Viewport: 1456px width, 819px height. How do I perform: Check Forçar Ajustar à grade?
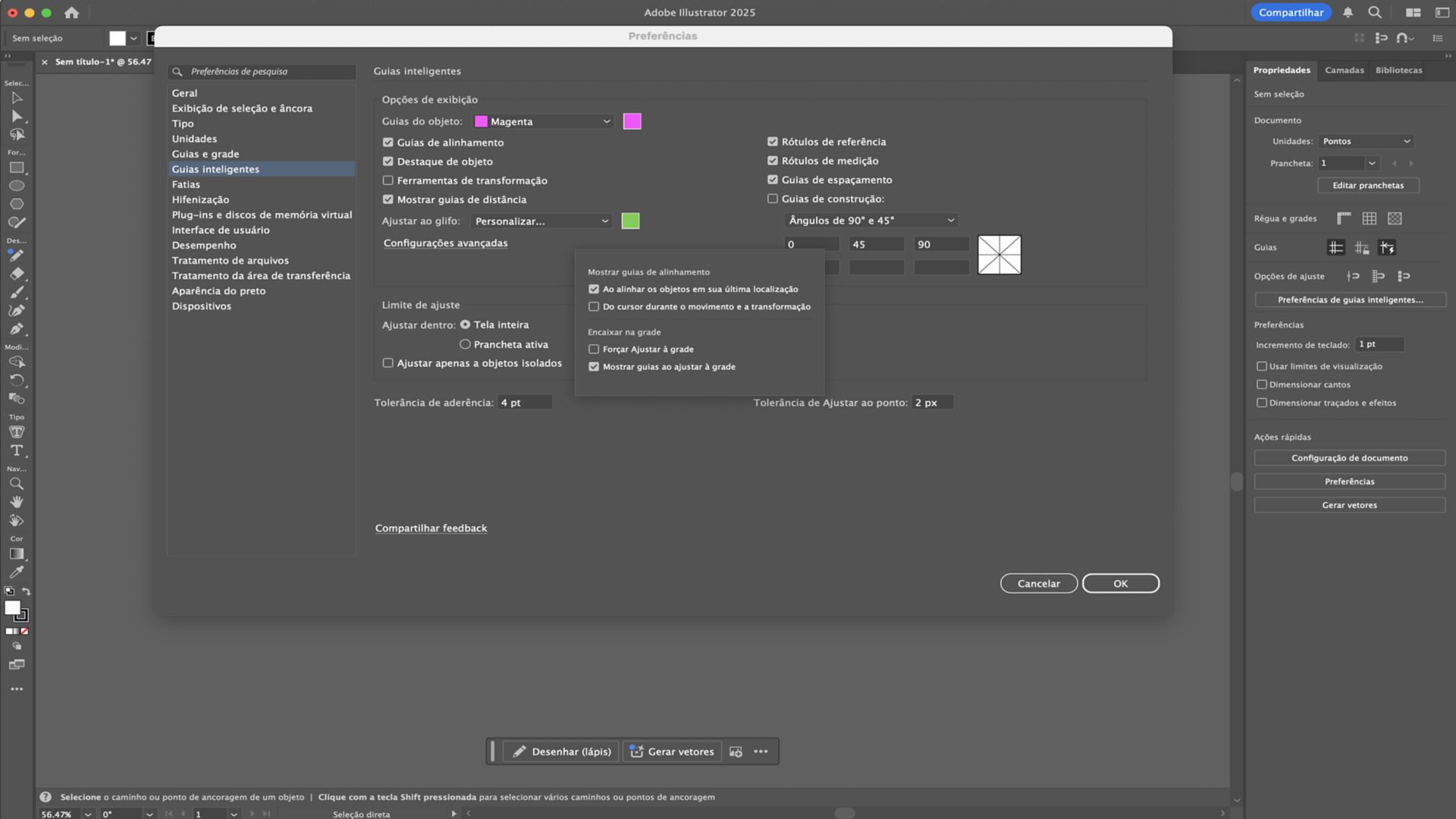point(594,350)
